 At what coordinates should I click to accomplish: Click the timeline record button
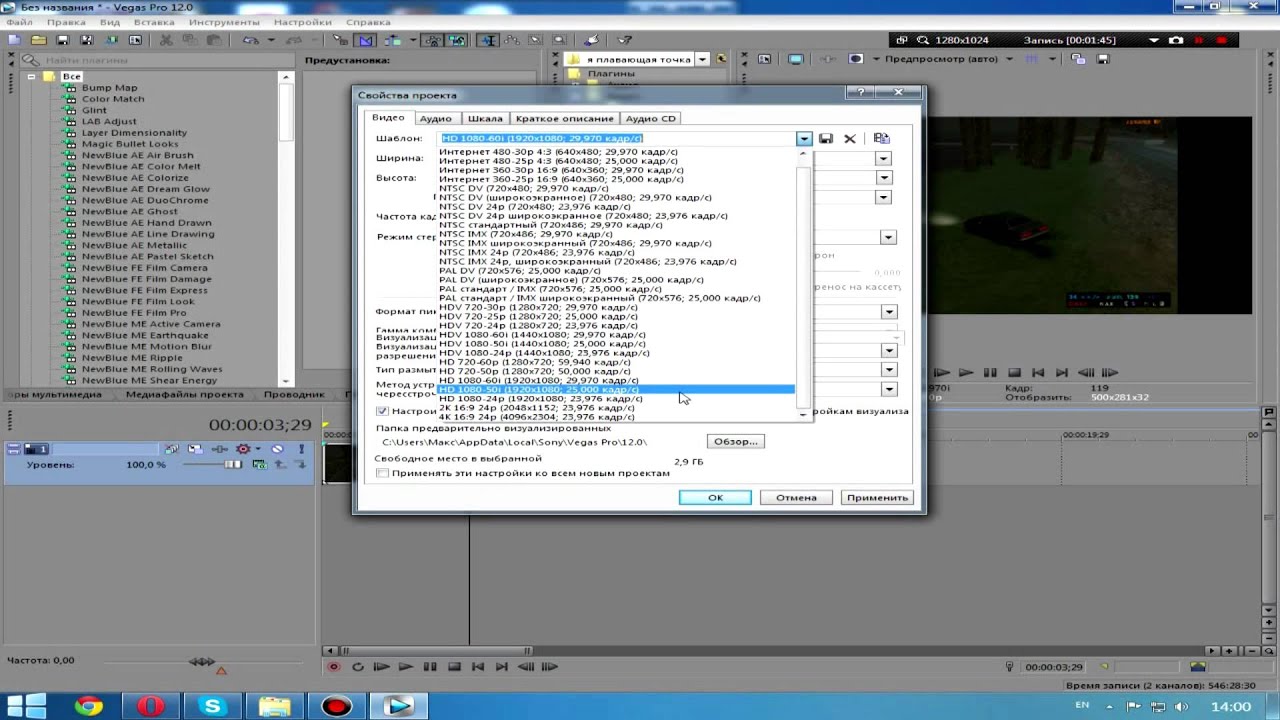pos(334,667)
